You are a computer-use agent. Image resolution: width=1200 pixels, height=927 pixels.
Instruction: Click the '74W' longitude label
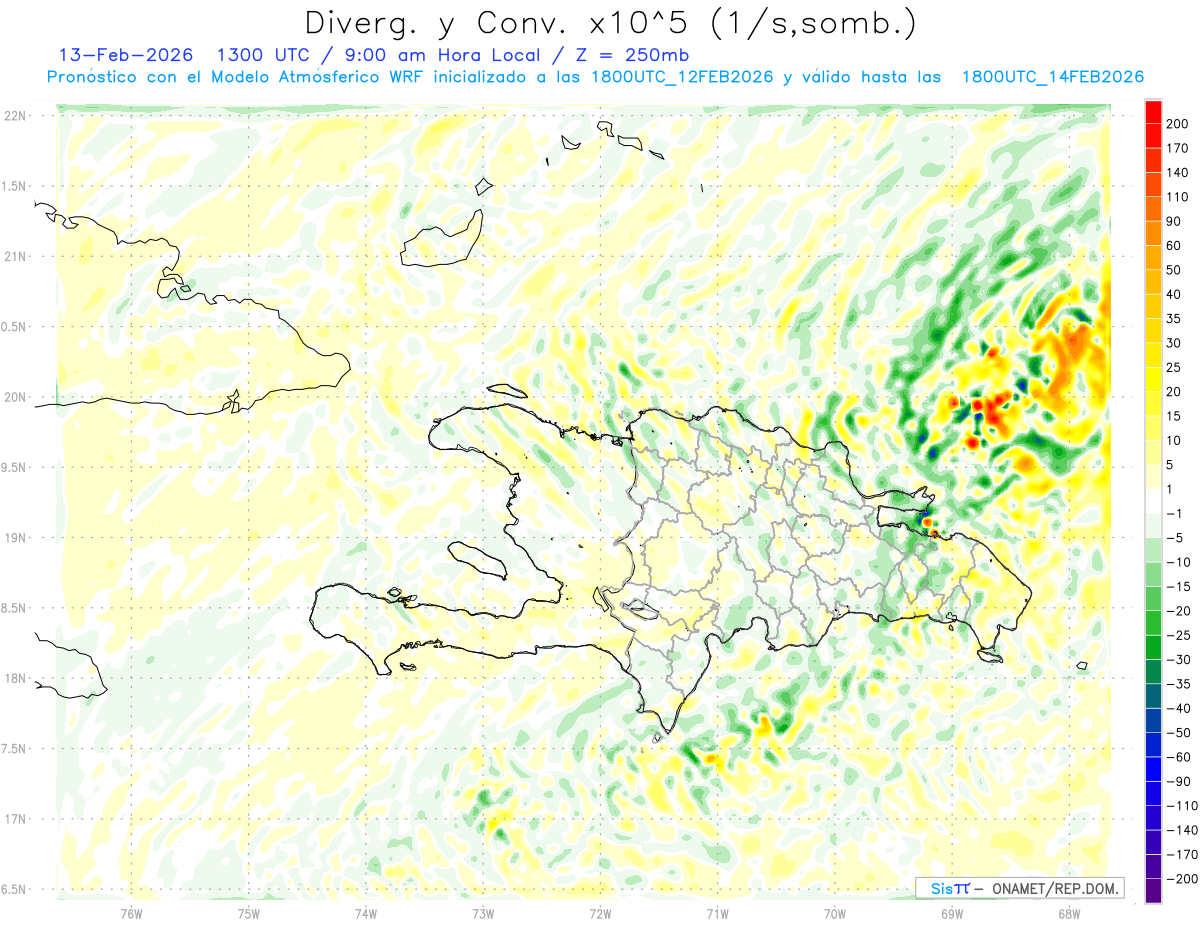tap(366, 913)
